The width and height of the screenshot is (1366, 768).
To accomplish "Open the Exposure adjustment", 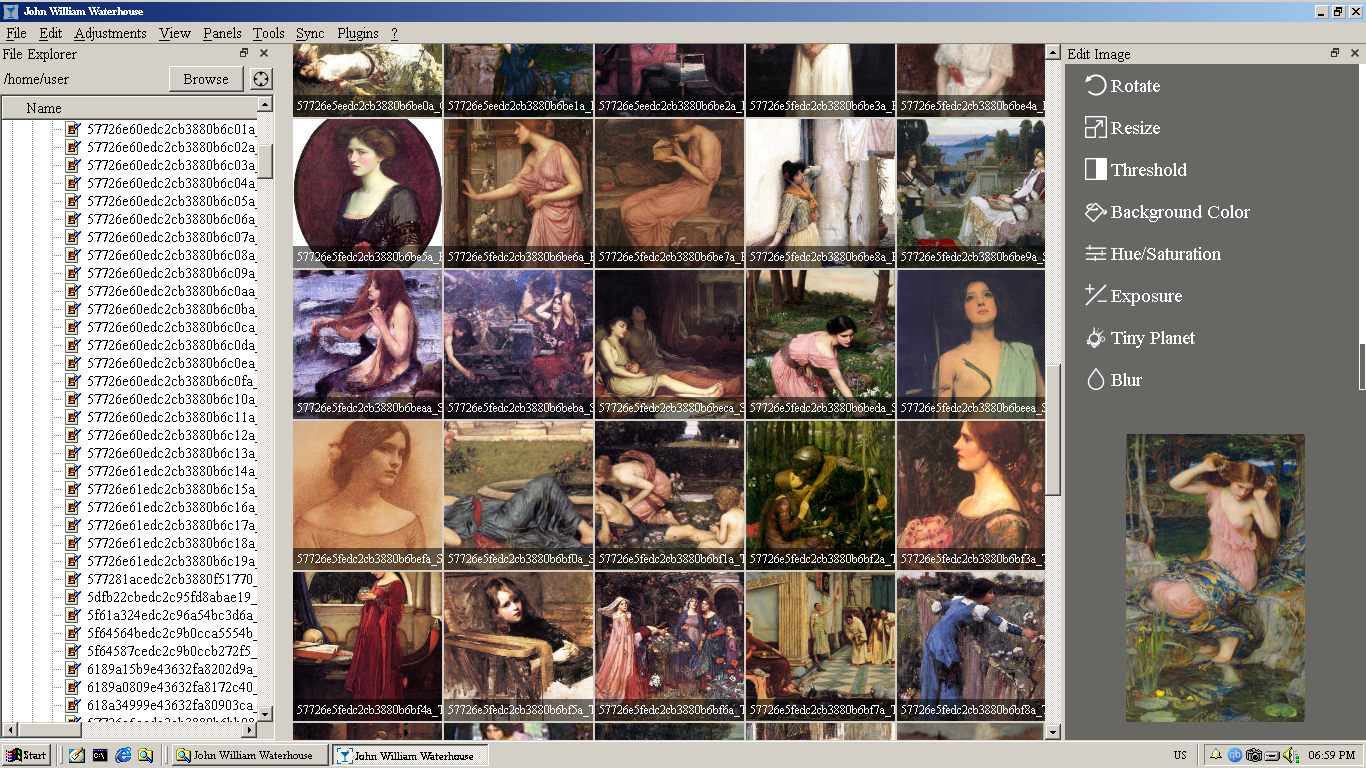I will coord(1134,296).
